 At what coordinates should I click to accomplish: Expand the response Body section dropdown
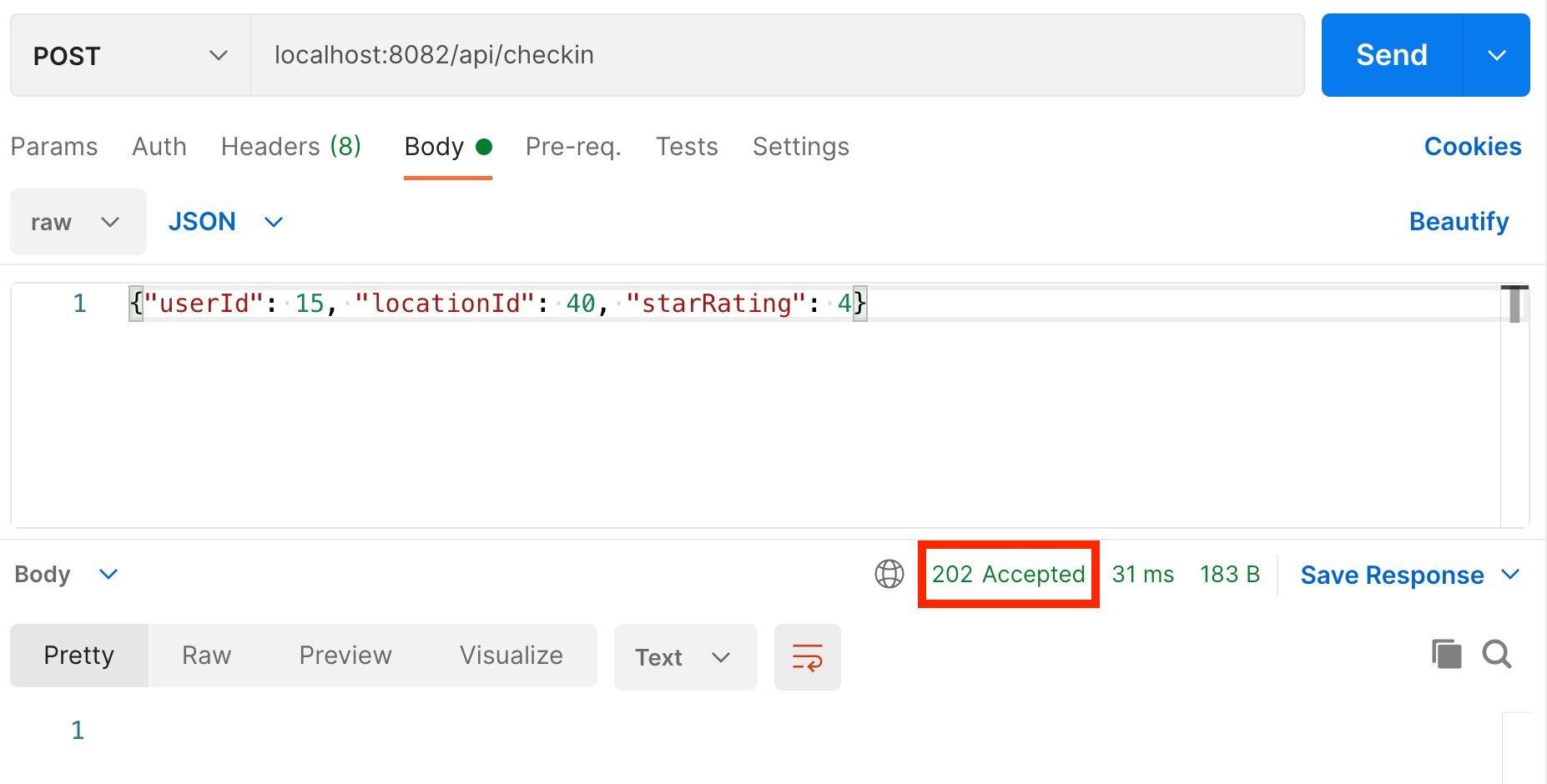point(66,575)
